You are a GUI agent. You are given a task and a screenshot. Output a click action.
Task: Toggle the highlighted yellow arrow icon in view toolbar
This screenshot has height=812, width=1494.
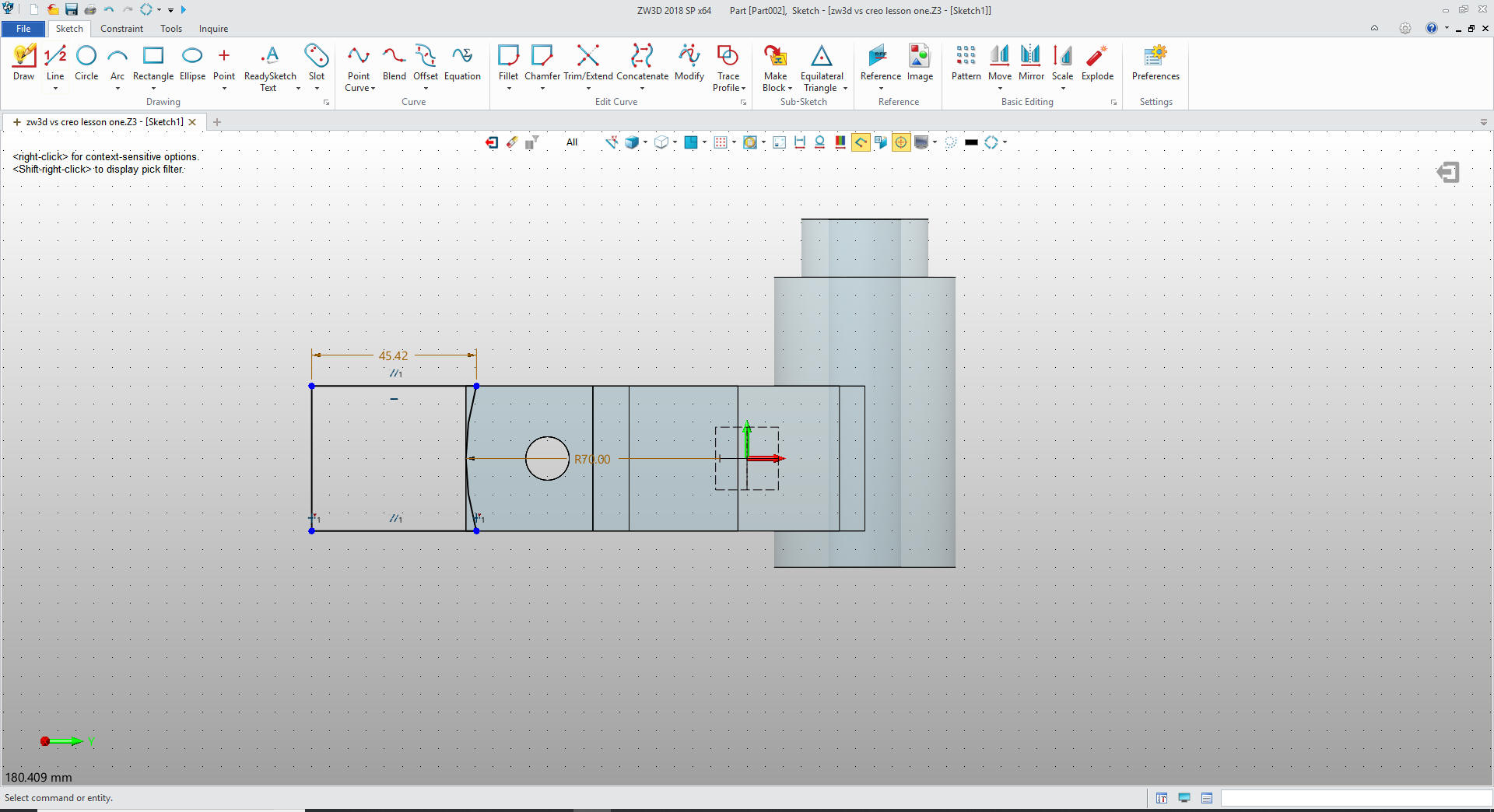pos(861,142)
